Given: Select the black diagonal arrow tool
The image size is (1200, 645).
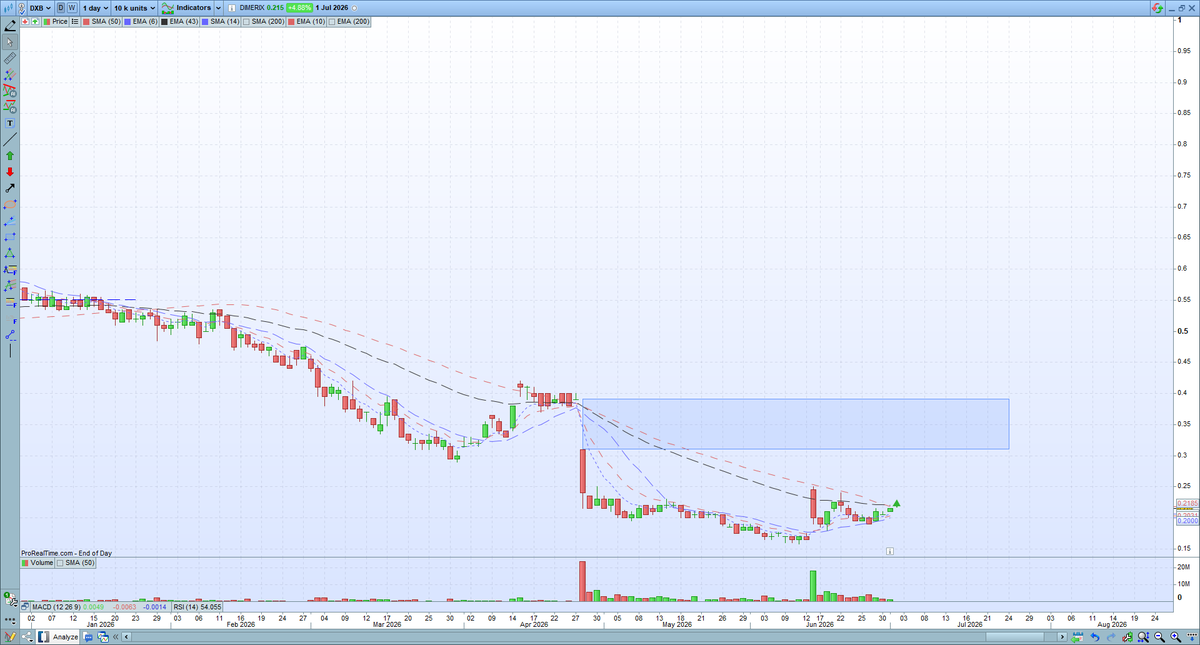Looking at the screenshot, I should point(10,188).
